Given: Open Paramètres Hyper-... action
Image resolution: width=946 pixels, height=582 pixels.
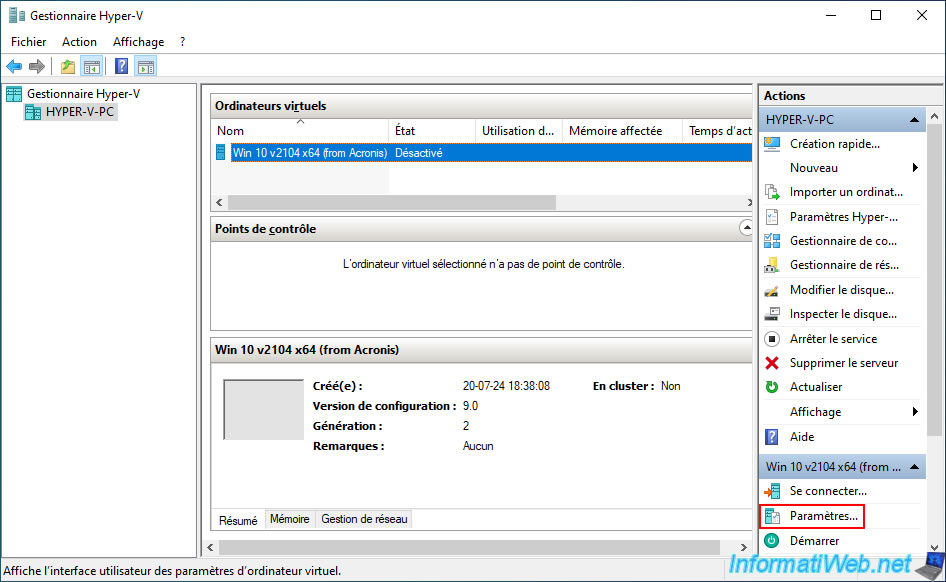Looking at the screenshot, I should point(843,217).
